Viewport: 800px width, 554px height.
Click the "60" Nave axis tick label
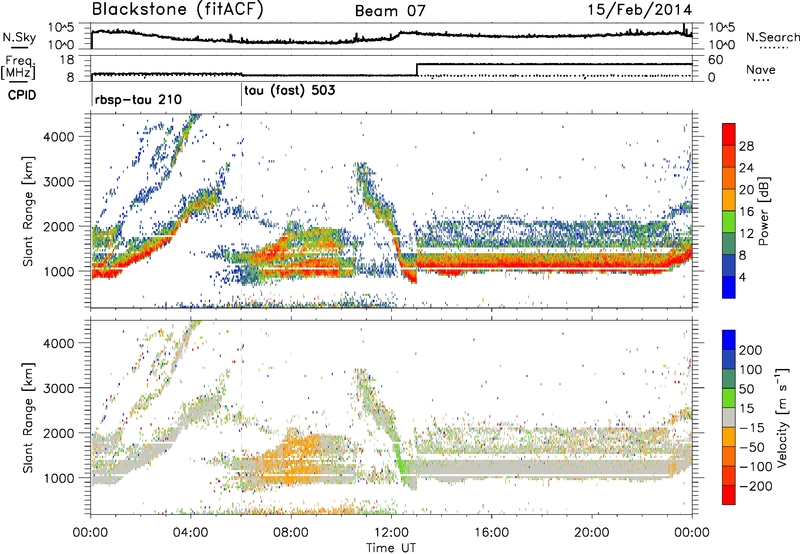pos(716,60)
